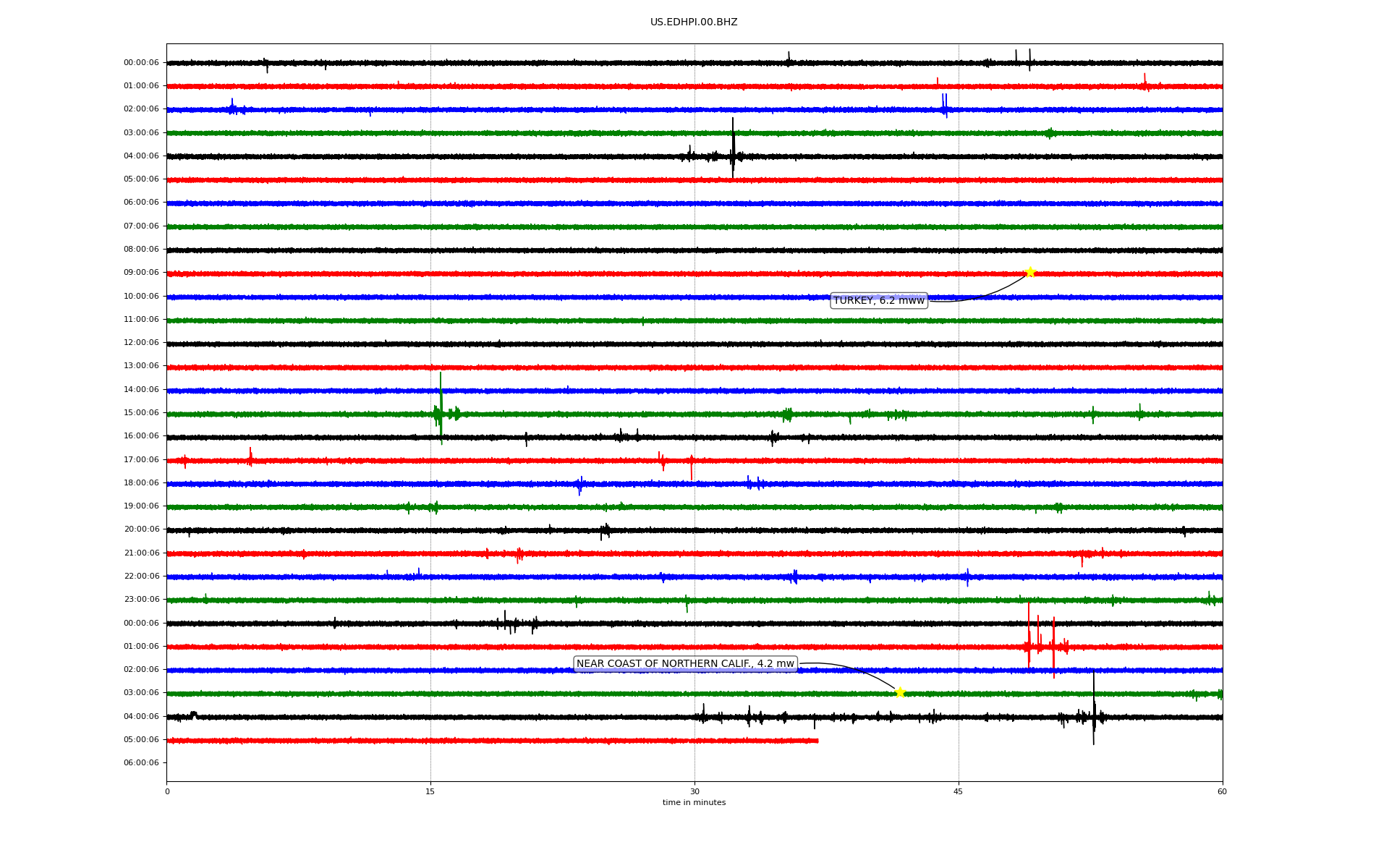The image size is (1389, 868).
Task: Click the 16:00:06 time label
Action: 141,436
